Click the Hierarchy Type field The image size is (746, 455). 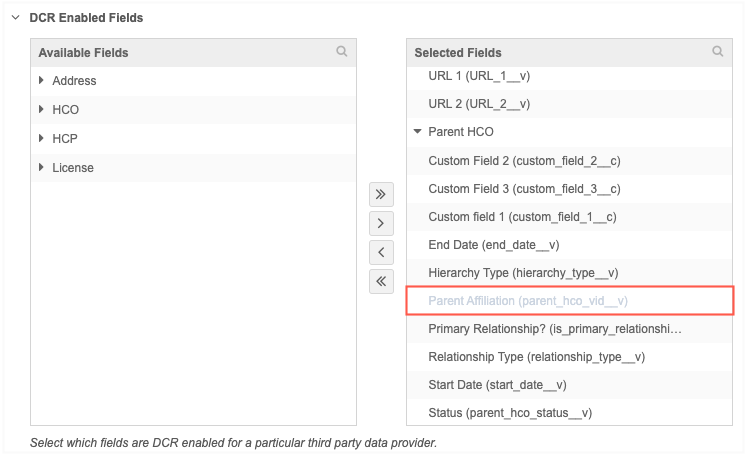[x=522, y=273]
